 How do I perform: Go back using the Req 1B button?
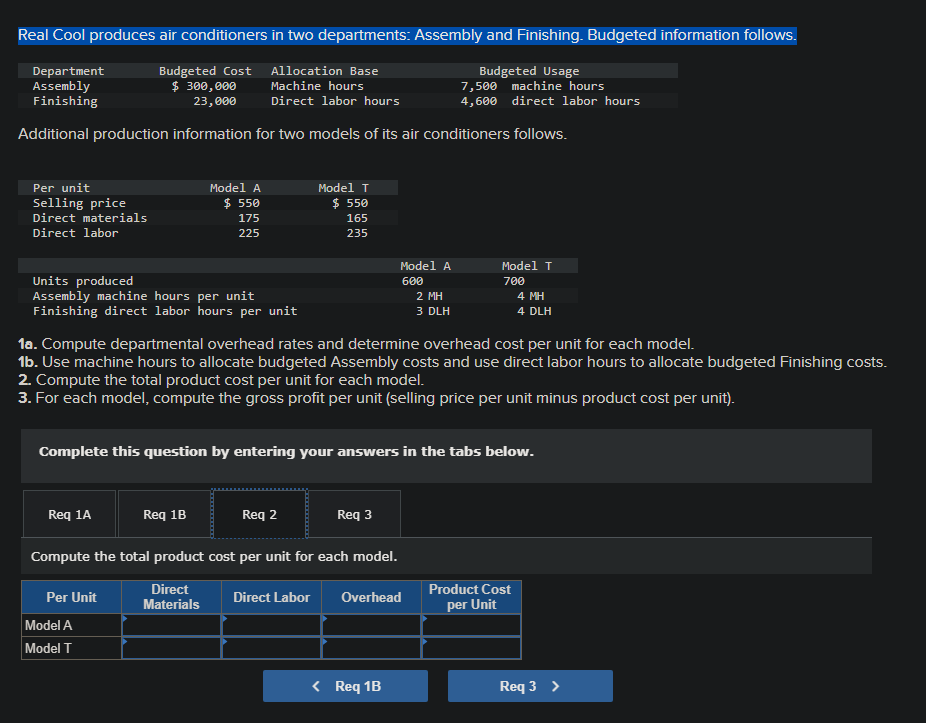(x=345, y=686)
